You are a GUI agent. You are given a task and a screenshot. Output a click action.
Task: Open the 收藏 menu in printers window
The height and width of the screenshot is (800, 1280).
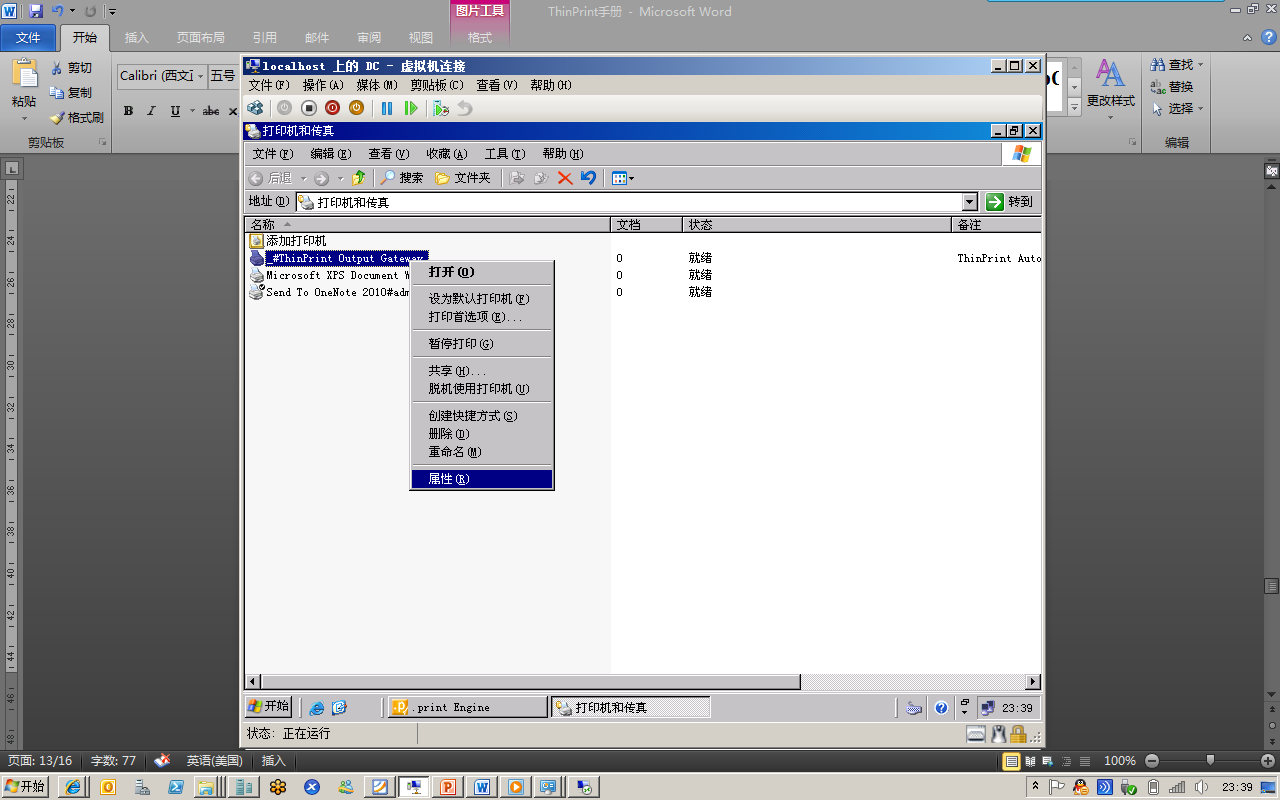coord(446,154)
